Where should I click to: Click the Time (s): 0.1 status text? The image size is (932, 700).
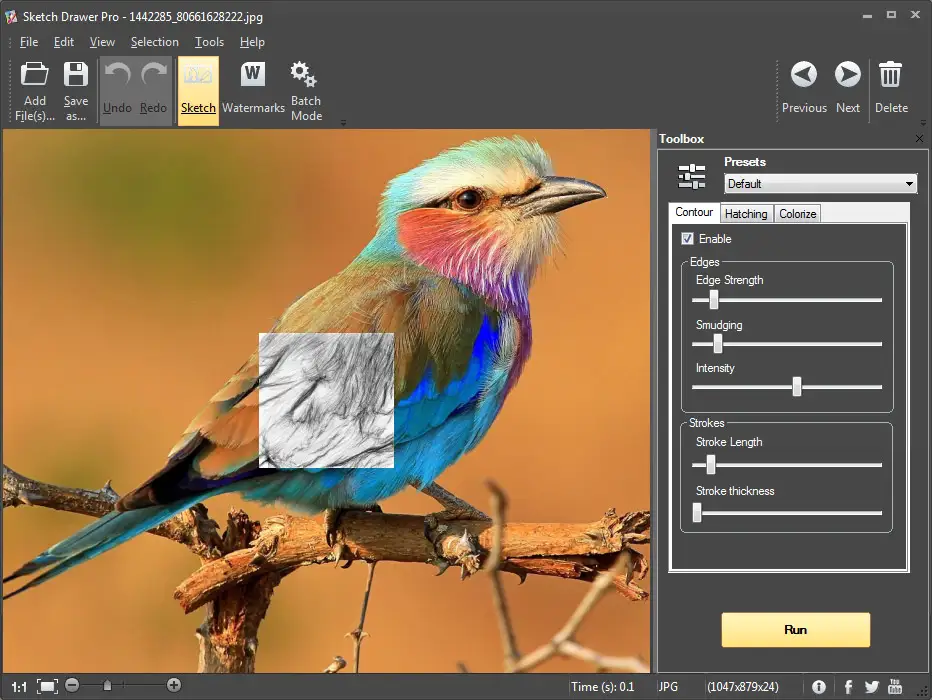coord(602,687)
